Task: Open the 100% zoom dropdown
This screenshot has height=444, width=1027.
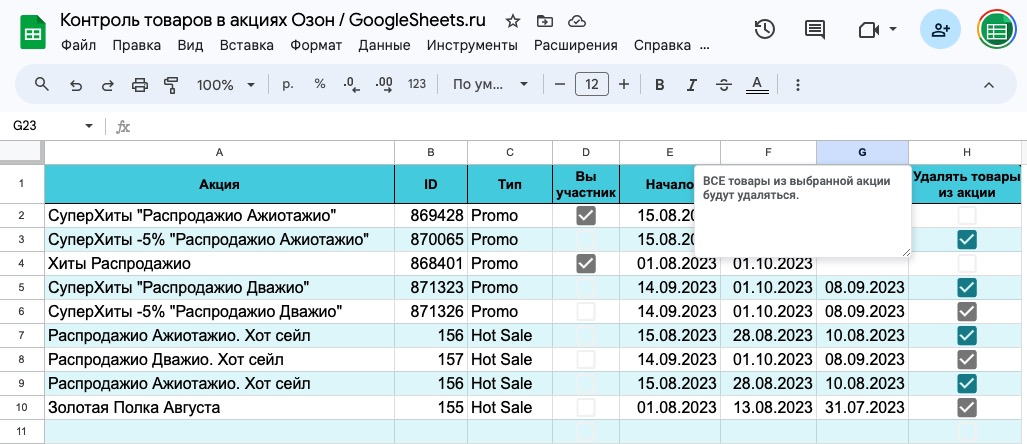Action: click(x=226, y=85)
